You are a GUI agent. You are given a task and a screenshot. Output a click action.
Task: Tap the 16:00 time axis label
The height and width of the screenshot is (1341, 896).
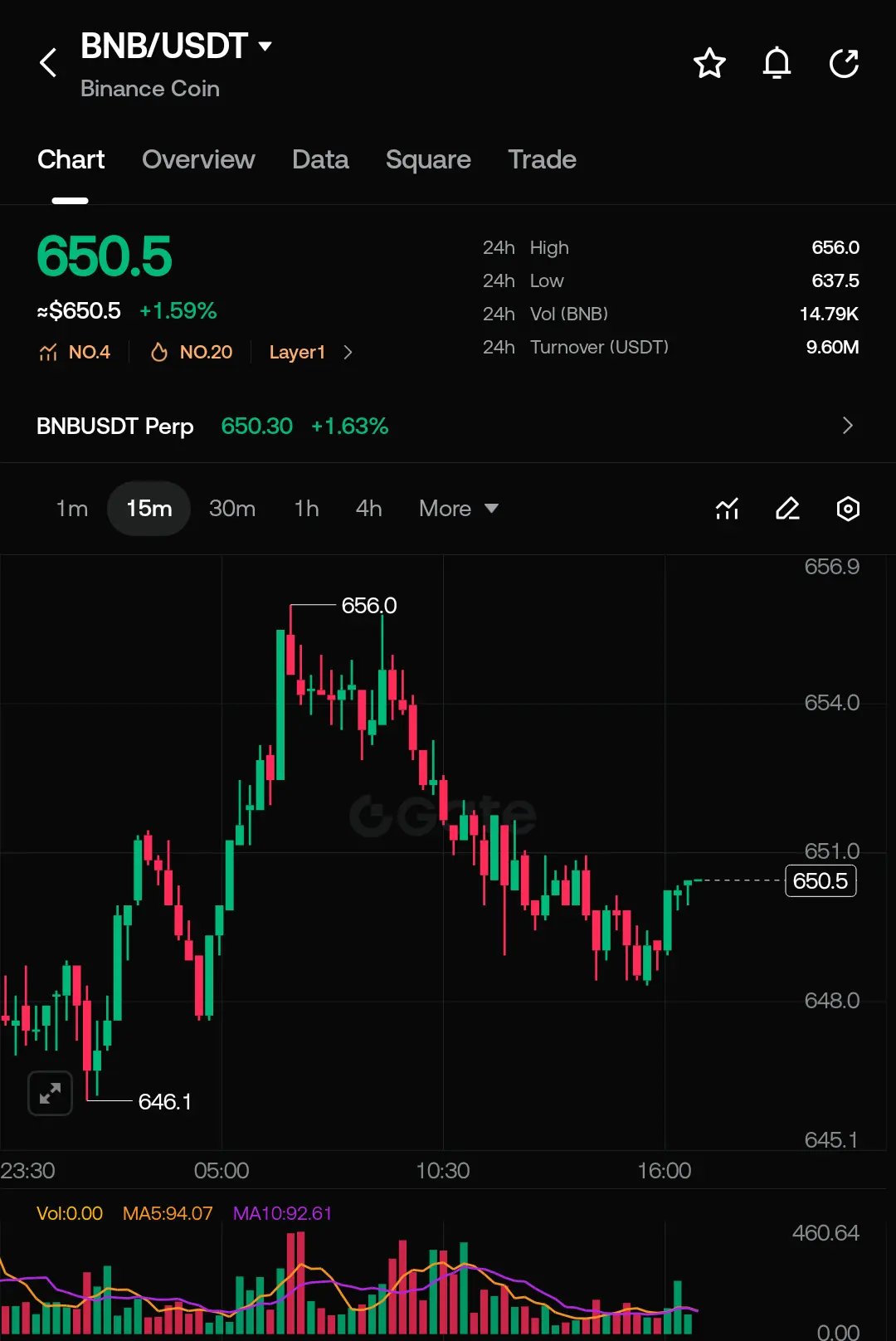pos(664,1171)
